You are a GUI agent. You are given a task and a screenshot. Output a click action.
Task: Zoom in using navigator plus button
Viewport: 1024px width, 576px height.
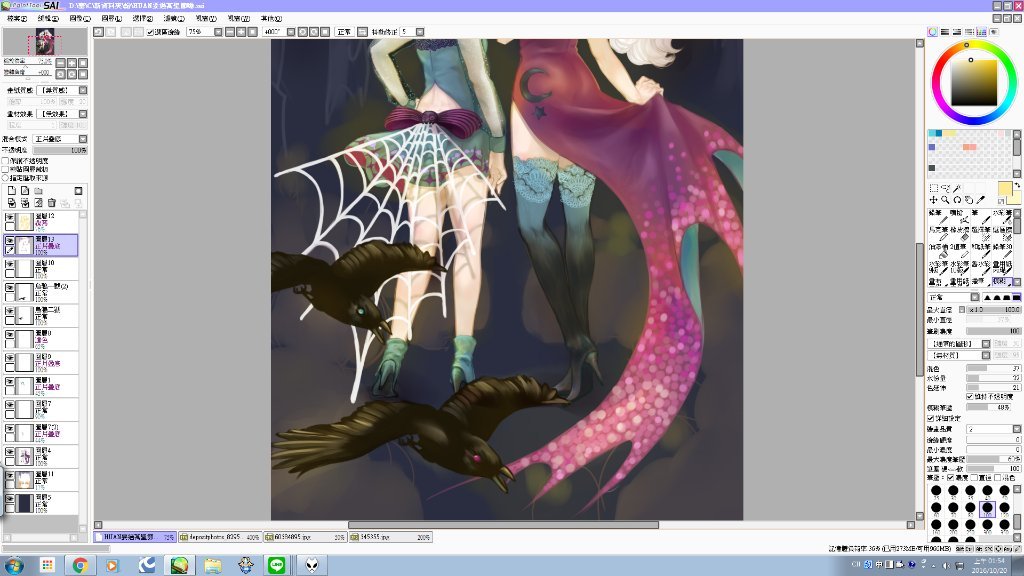point(72,63)
